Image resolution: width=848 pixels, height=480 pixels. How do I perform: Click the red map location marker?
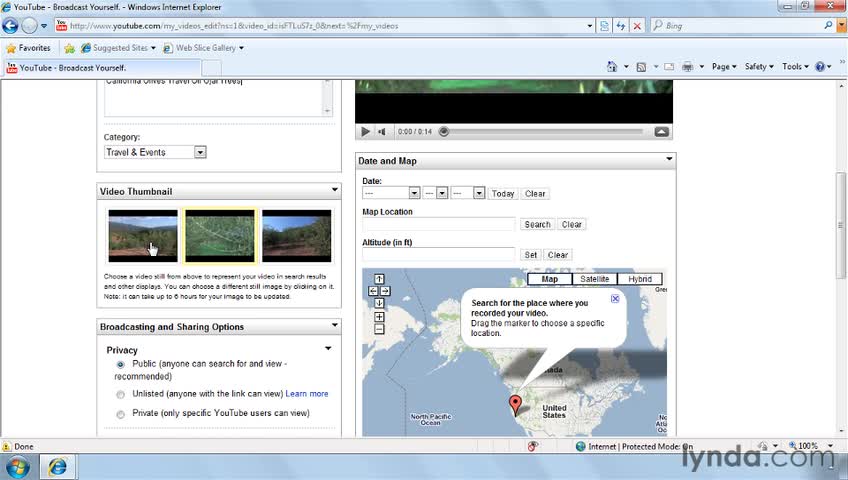[515, 404]
